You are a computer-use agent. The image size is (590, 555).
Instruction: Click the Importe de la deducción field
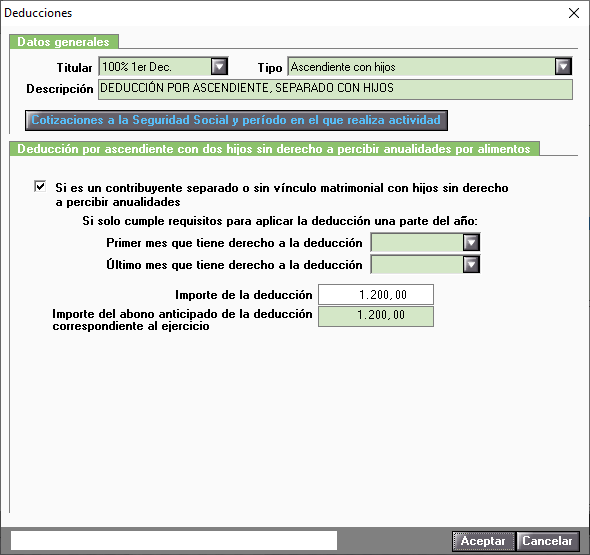376,295
